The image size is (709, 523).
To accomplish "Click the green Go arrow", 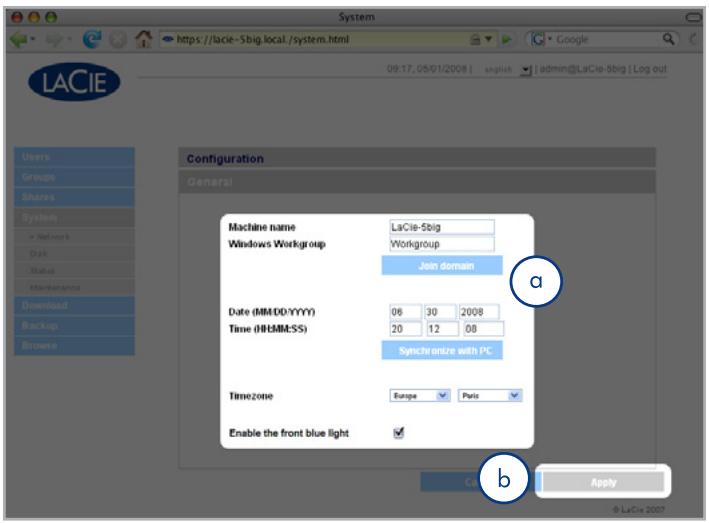I will point(506,40).
